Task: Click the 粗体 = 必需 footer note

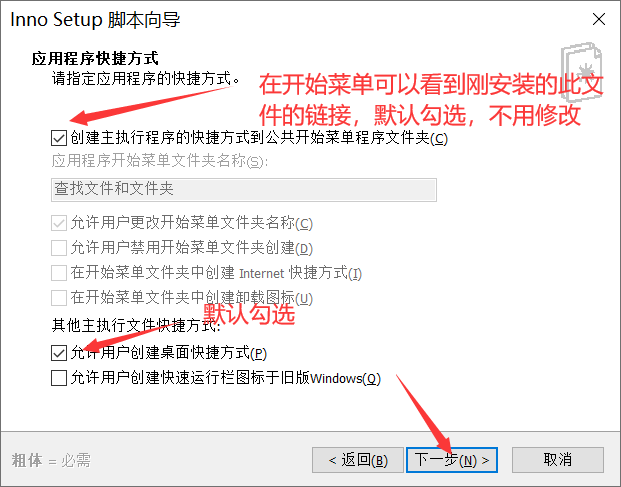Action: point(51,460)
